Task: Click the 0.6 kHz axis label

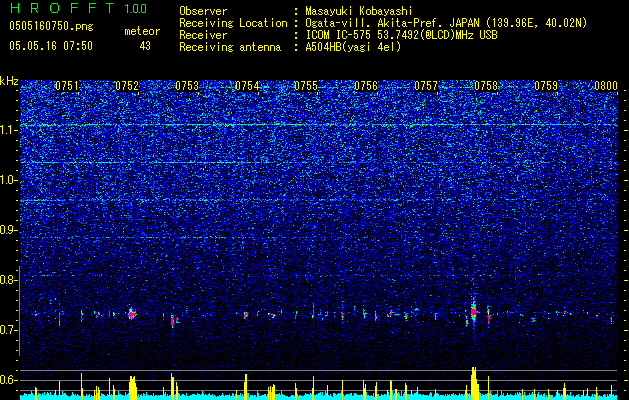Action: [8, 380]
